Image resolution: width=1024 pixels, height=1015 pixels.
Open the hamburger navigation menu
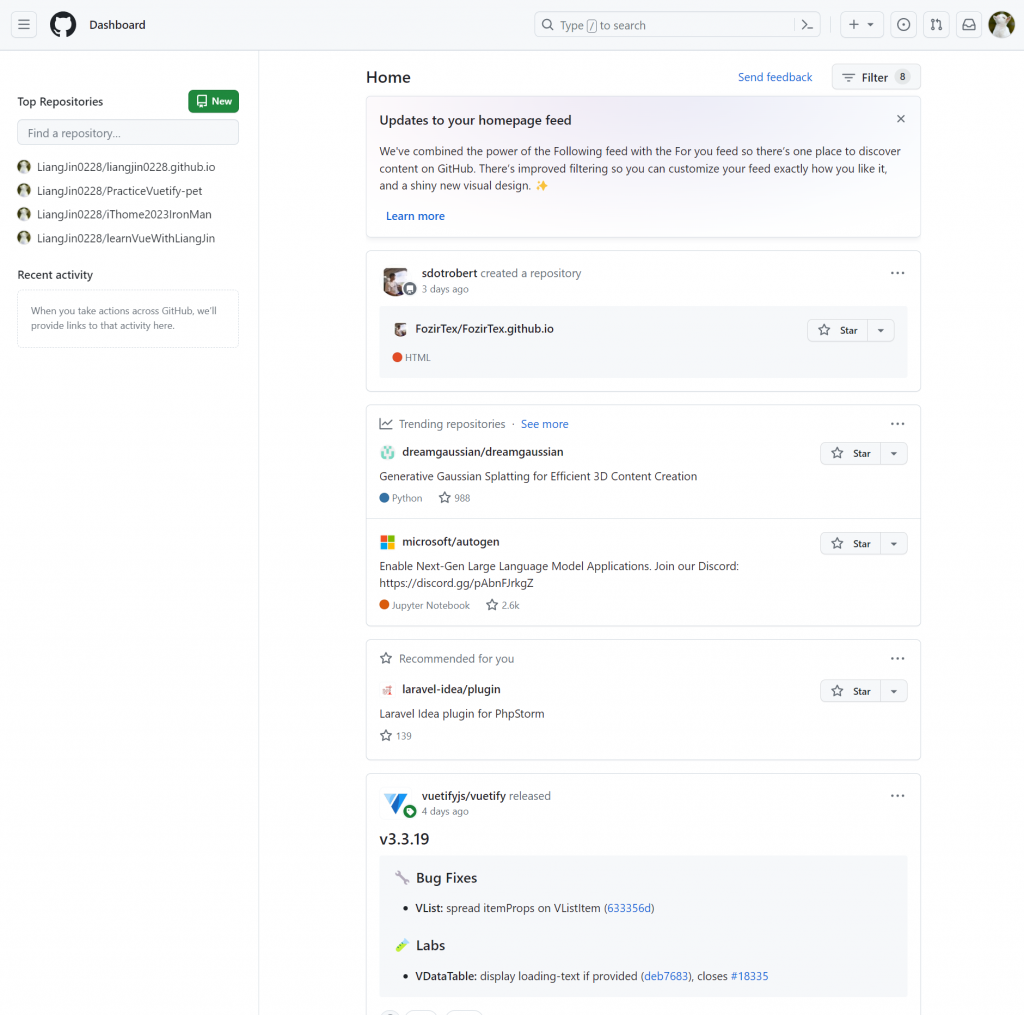[24, 25]
